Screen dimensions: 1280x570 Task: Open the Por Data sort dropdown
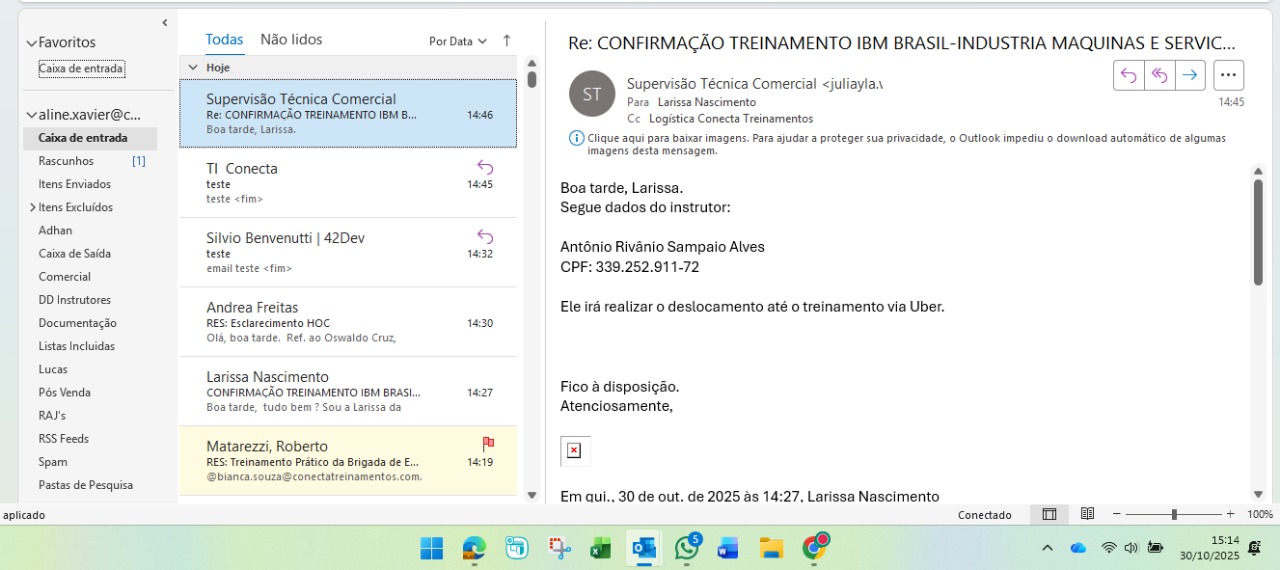coord(457,41)
